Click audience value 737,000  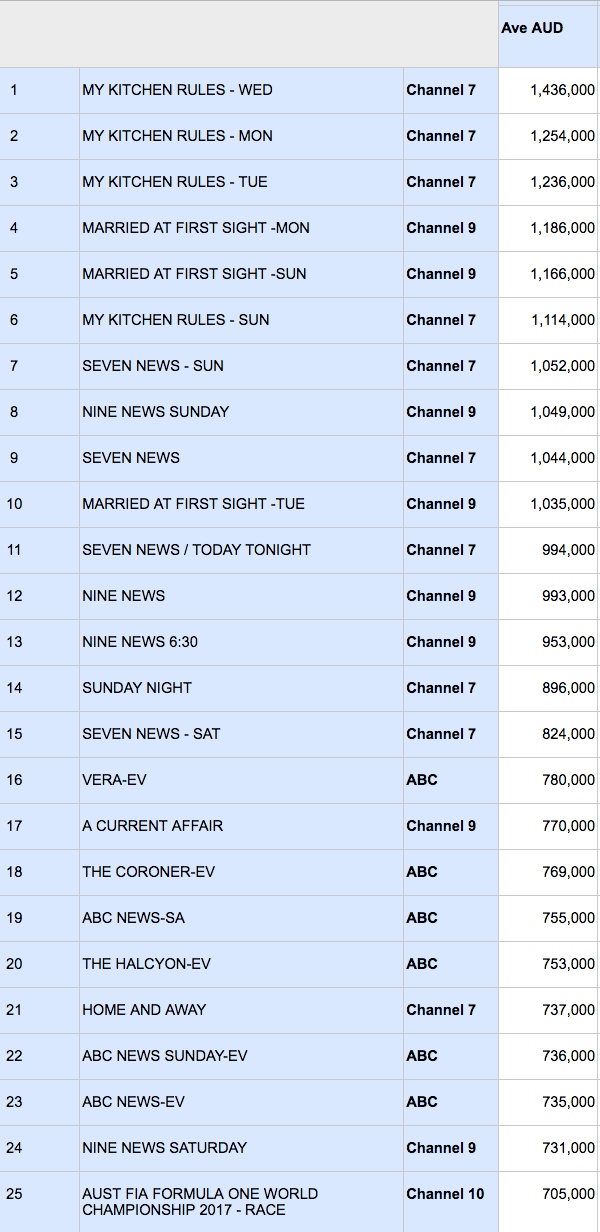[x=548, y=1010]
